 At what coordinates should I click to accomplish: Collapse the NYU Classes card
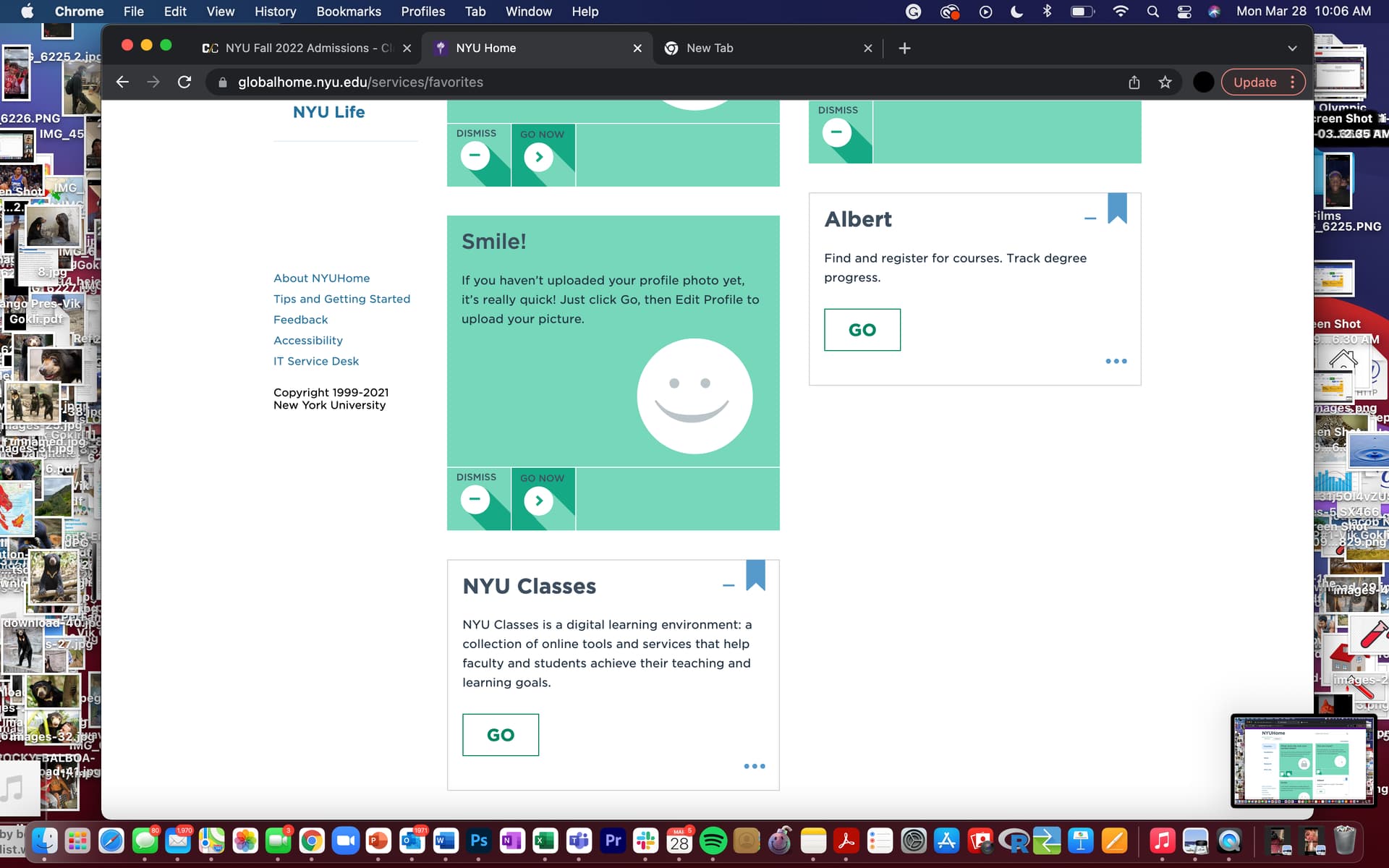[x=729, y=585]
